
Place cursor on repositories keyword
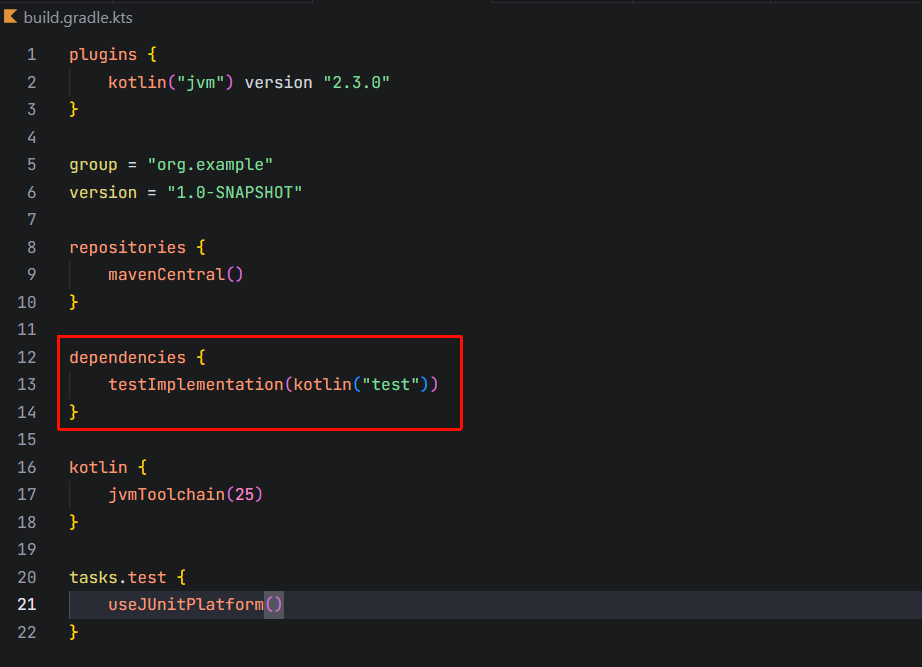point(127,247)
